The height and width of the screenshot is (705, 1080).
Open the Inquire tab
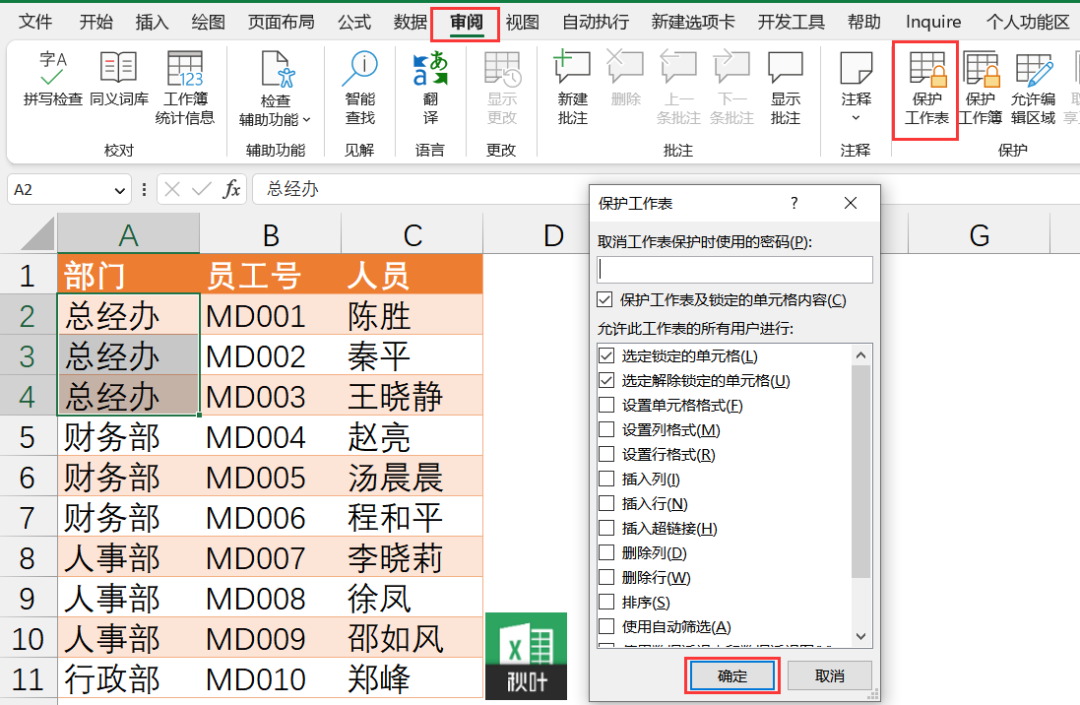[x=933, y=22]
